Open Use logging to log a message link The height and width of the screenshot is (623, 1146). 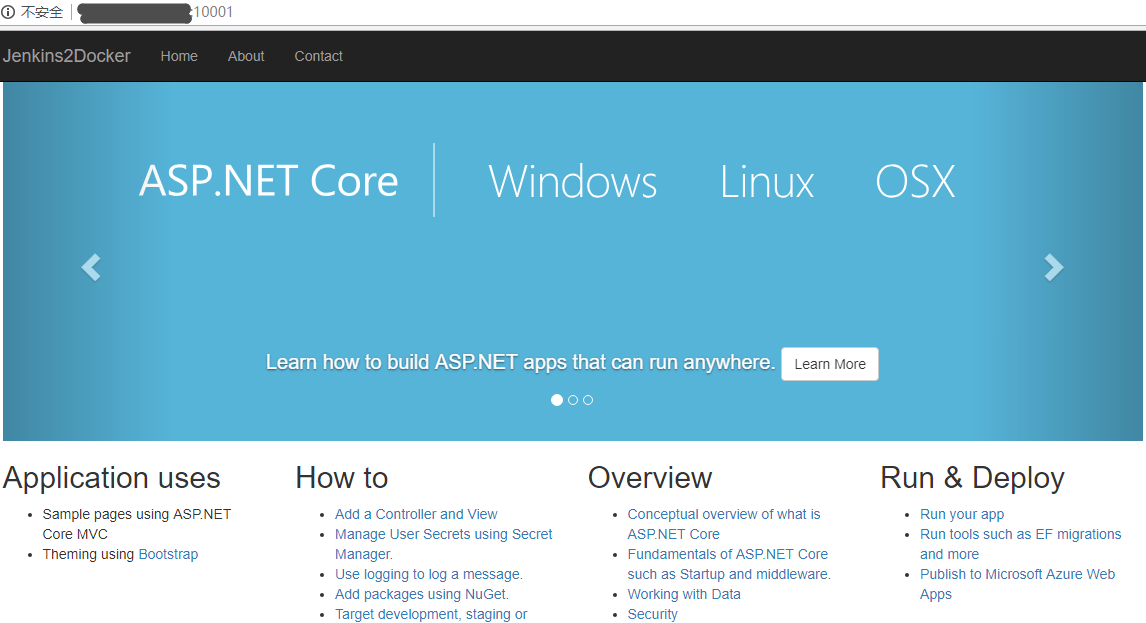point(429,574)
